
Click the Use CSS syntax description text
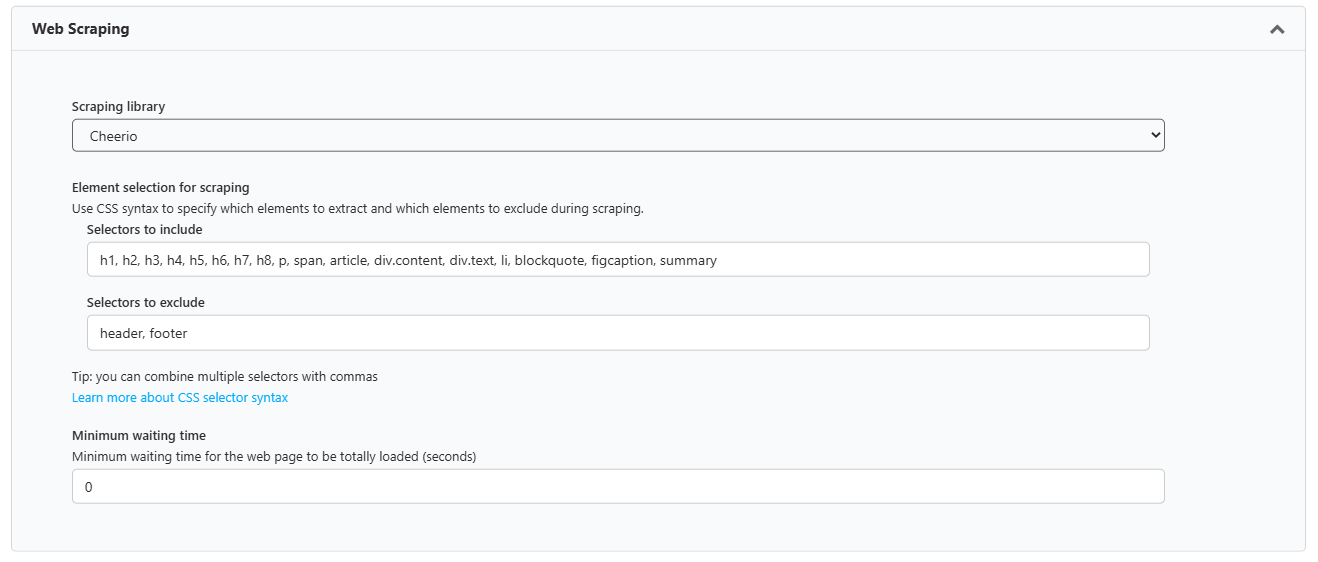[x=358, y=209]
